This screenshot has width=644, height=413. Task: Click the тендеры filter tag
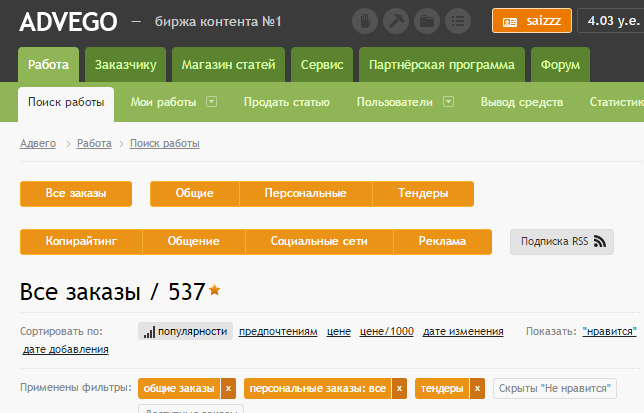(x=442, y=389)
